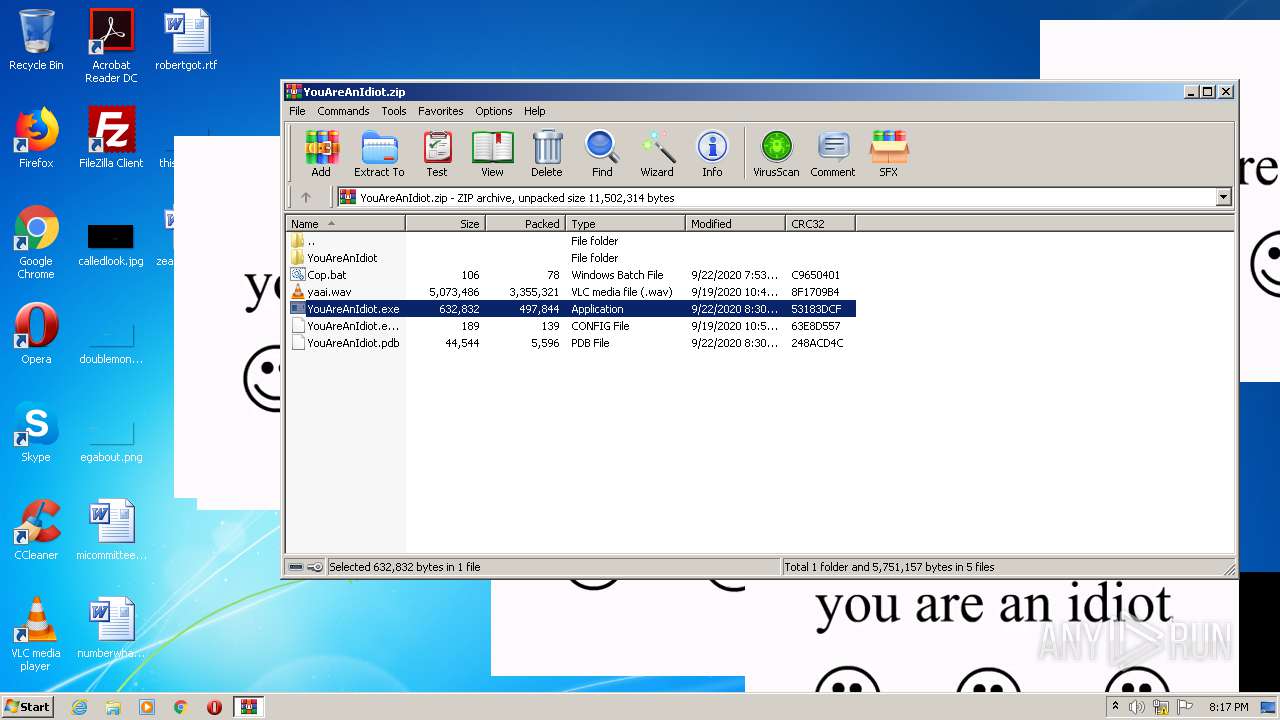Open VLC media player shortcut

[36, 634]
